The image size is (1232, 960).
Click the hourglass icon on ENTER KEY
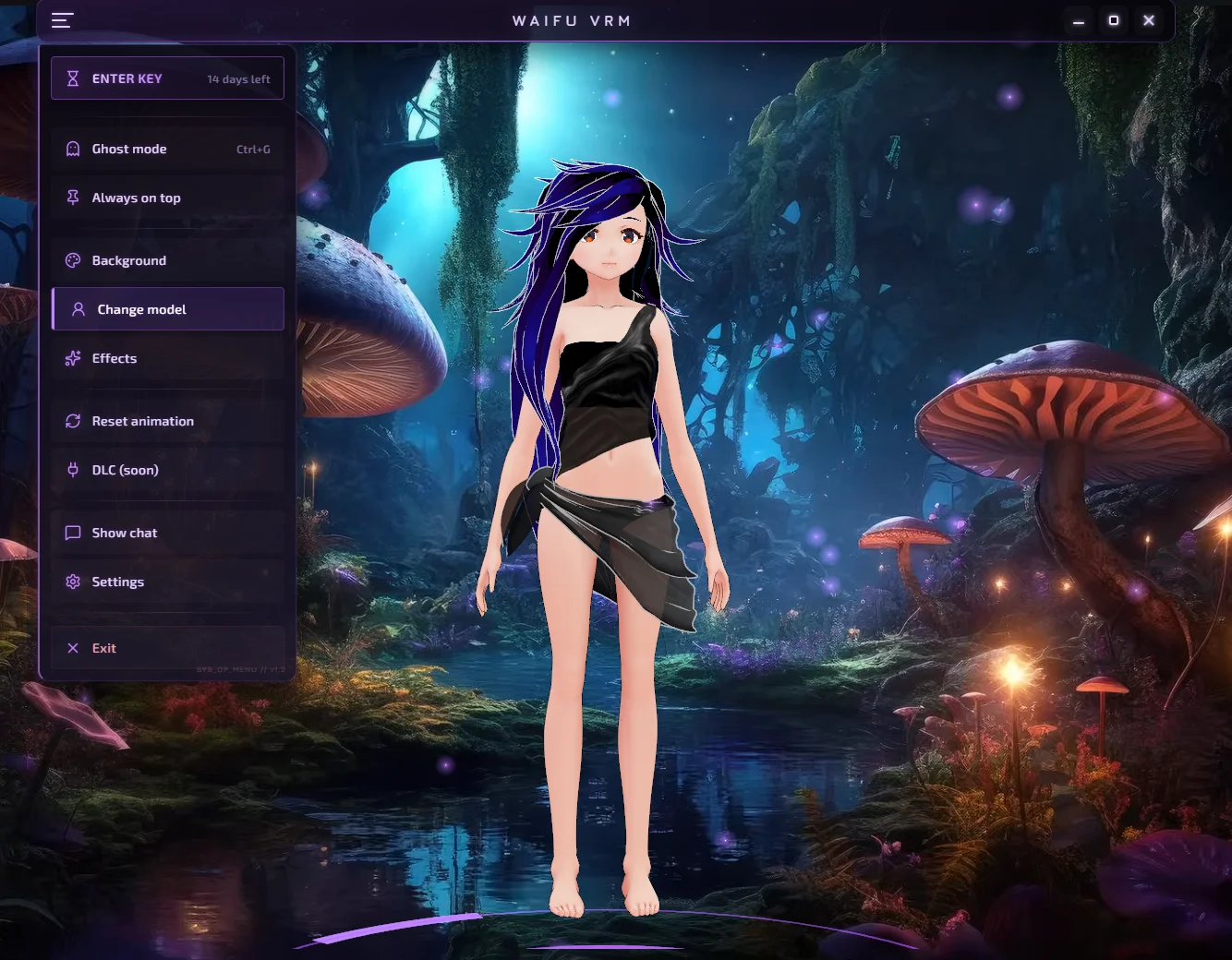point(73,78)
